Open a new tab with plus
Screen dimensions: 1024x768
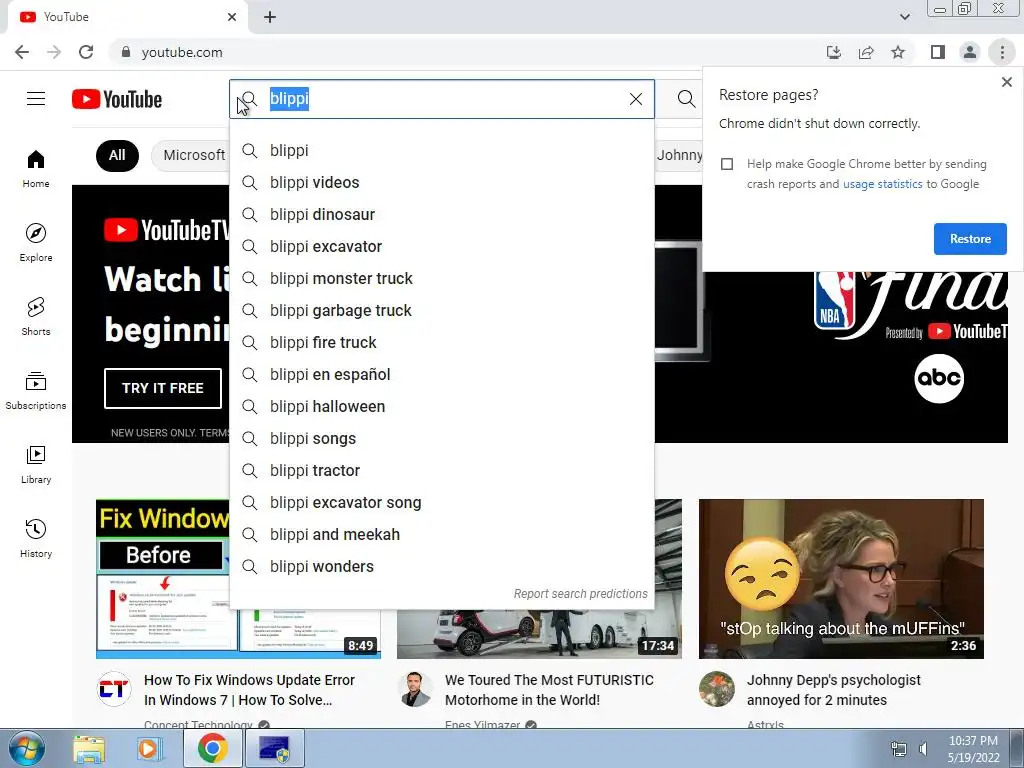(270, 17)
